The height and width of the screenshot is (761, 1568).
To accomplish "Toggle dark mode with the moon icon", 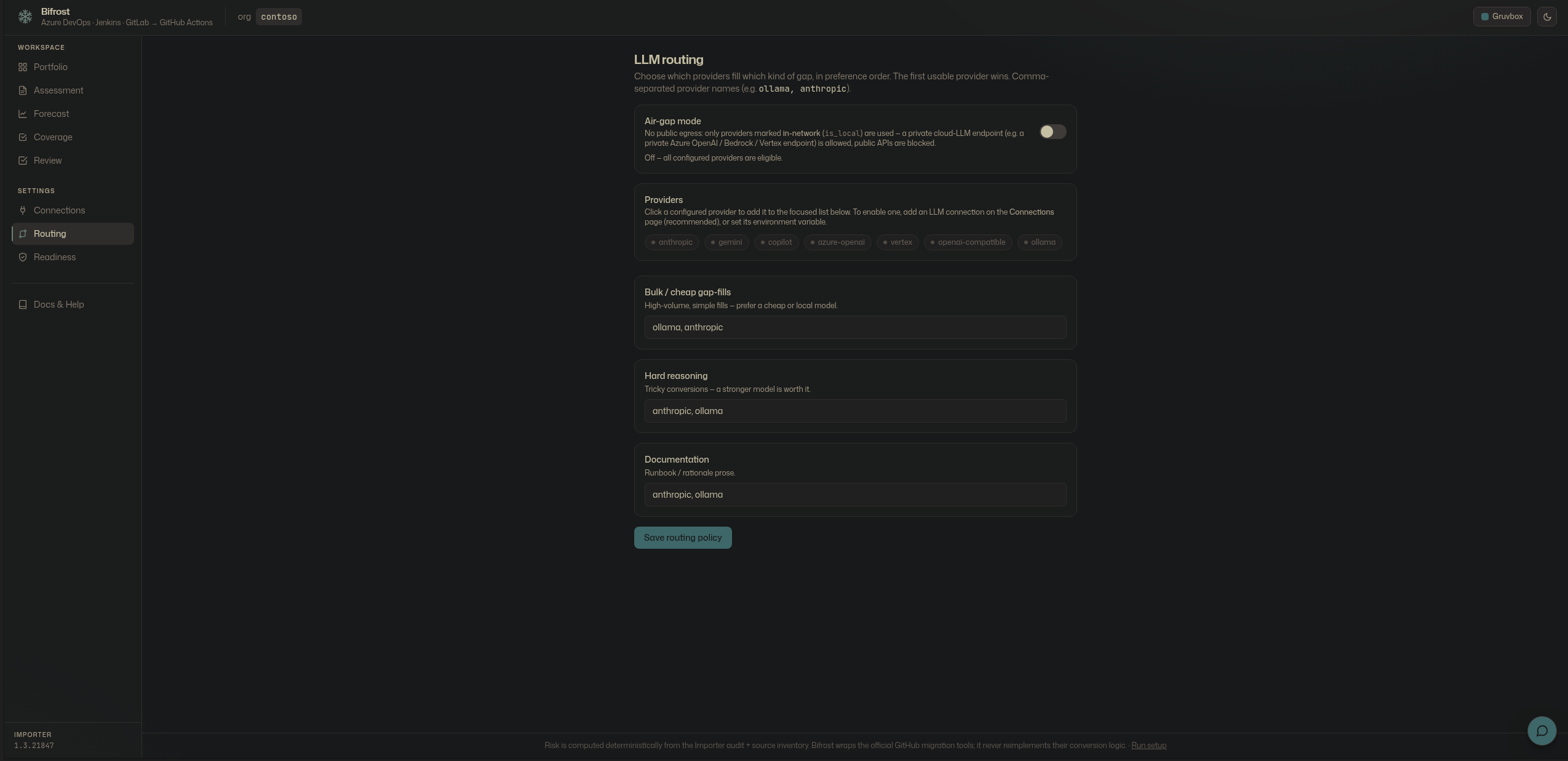I will 1547,17.
